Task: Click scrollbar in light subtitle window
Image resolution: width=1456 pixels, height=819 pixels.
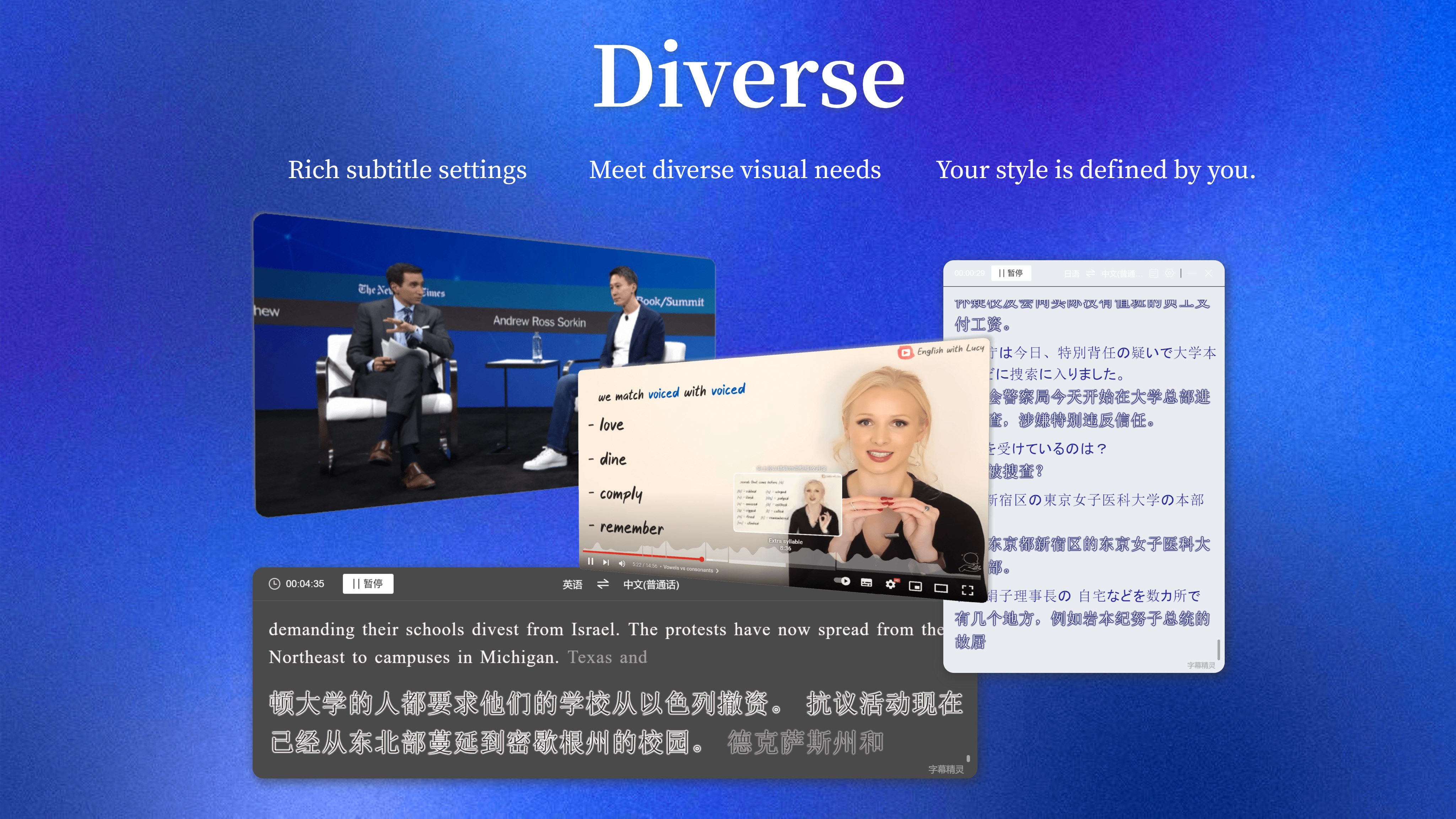Action: pyautogui.click(x=1218, y=649)
